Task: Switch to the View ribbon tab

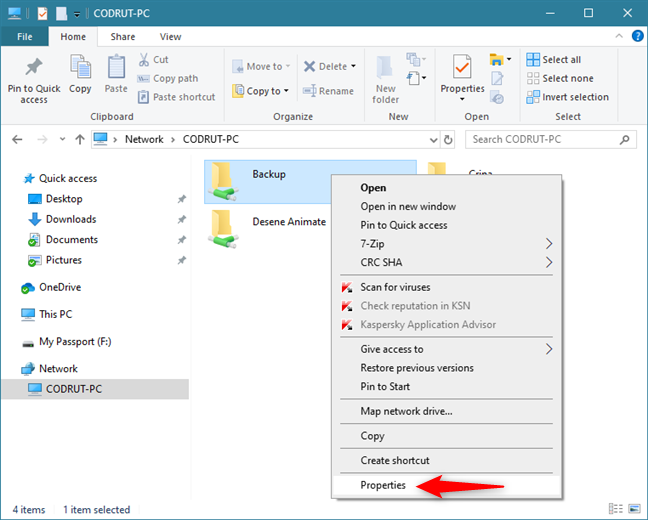Action: (x=170, y=37)
